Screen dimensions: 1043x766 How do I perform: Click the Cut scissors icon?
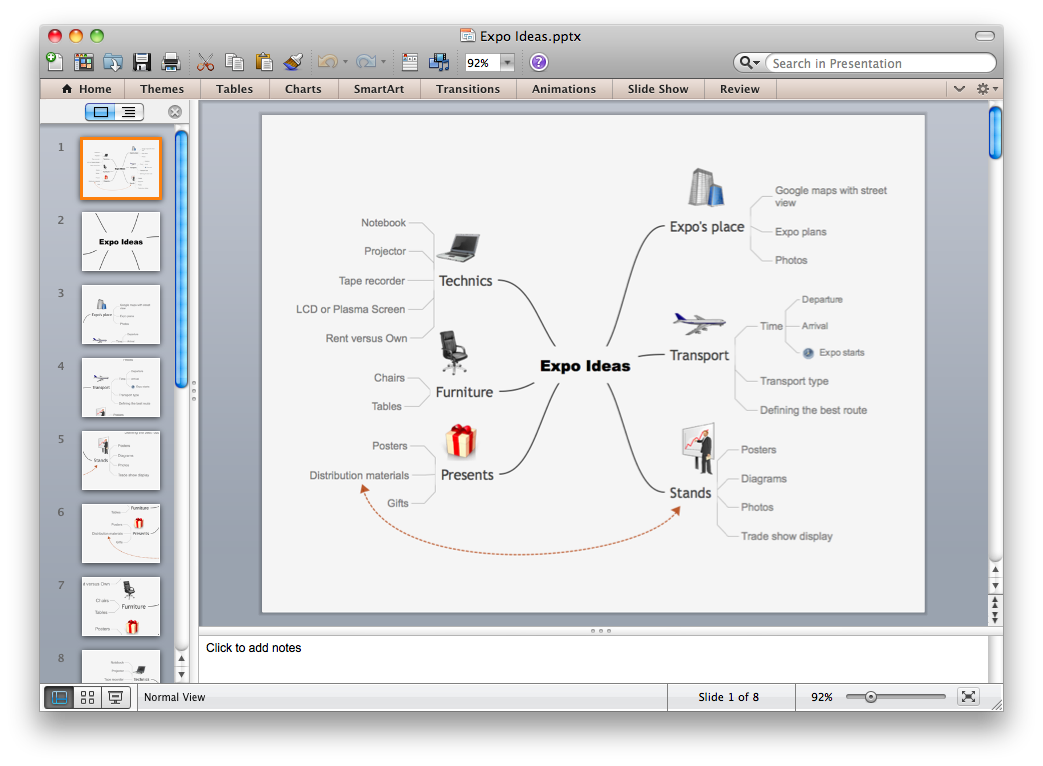pyautogui.click(x=206, y=62)
